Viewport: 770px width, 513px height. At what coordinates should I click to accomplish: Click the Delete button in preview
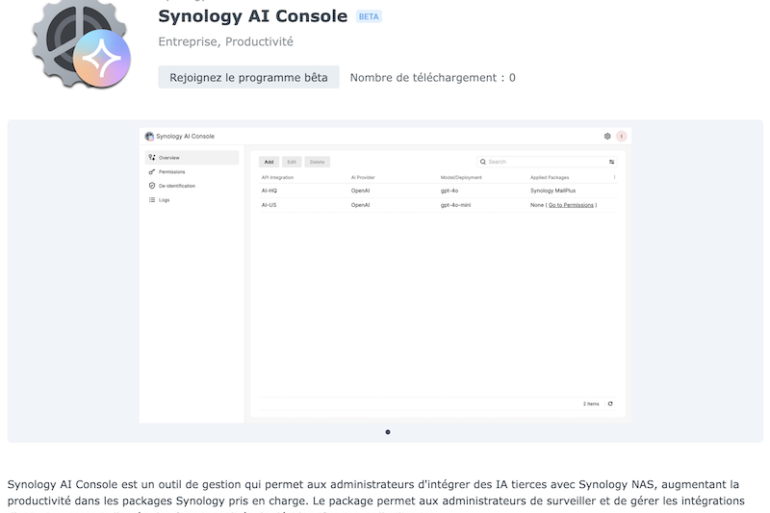click(x=317, y=162)
